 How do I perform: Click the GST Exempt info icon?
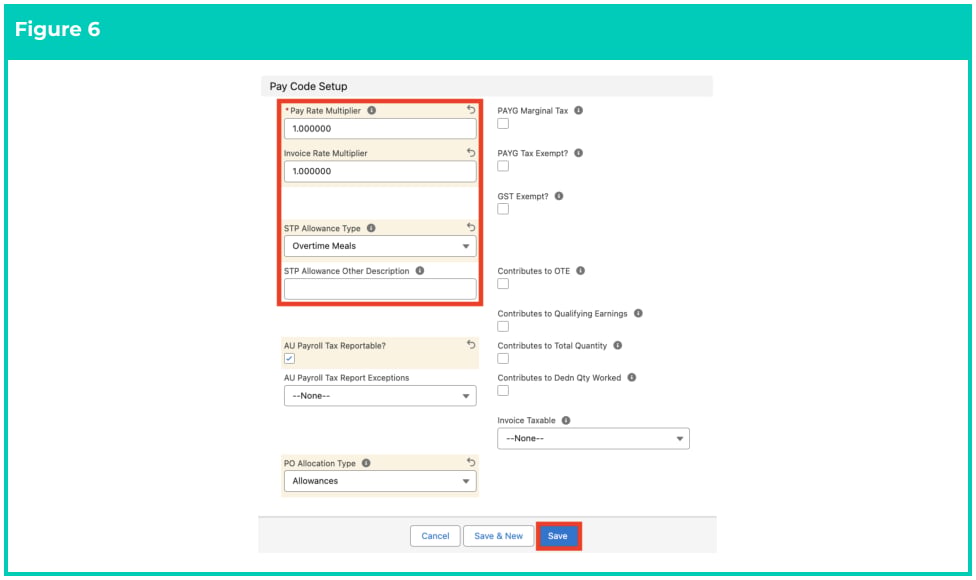[x=559, y=196]
